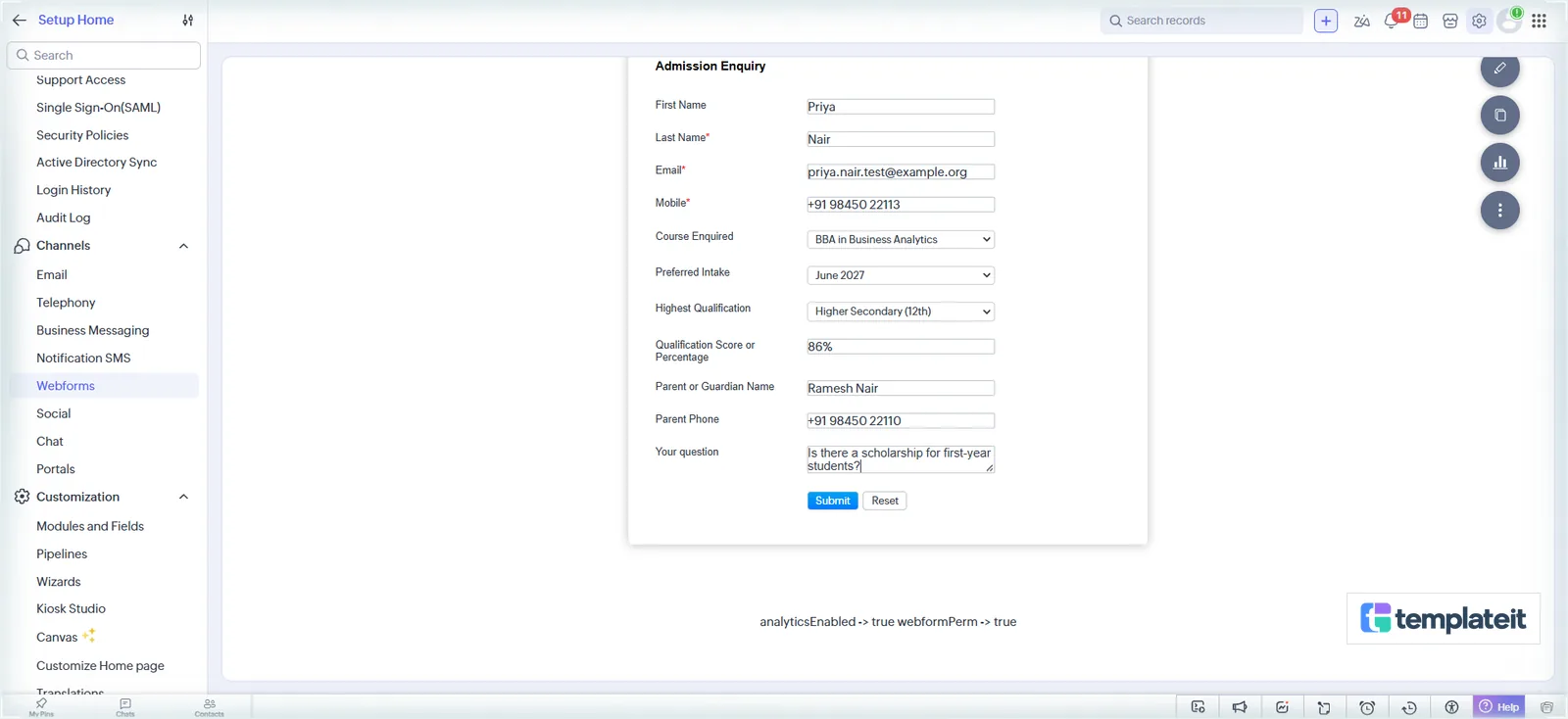
Task: Select Single Sign-On(SAML) in sidebar
Action: coord(98,108)
